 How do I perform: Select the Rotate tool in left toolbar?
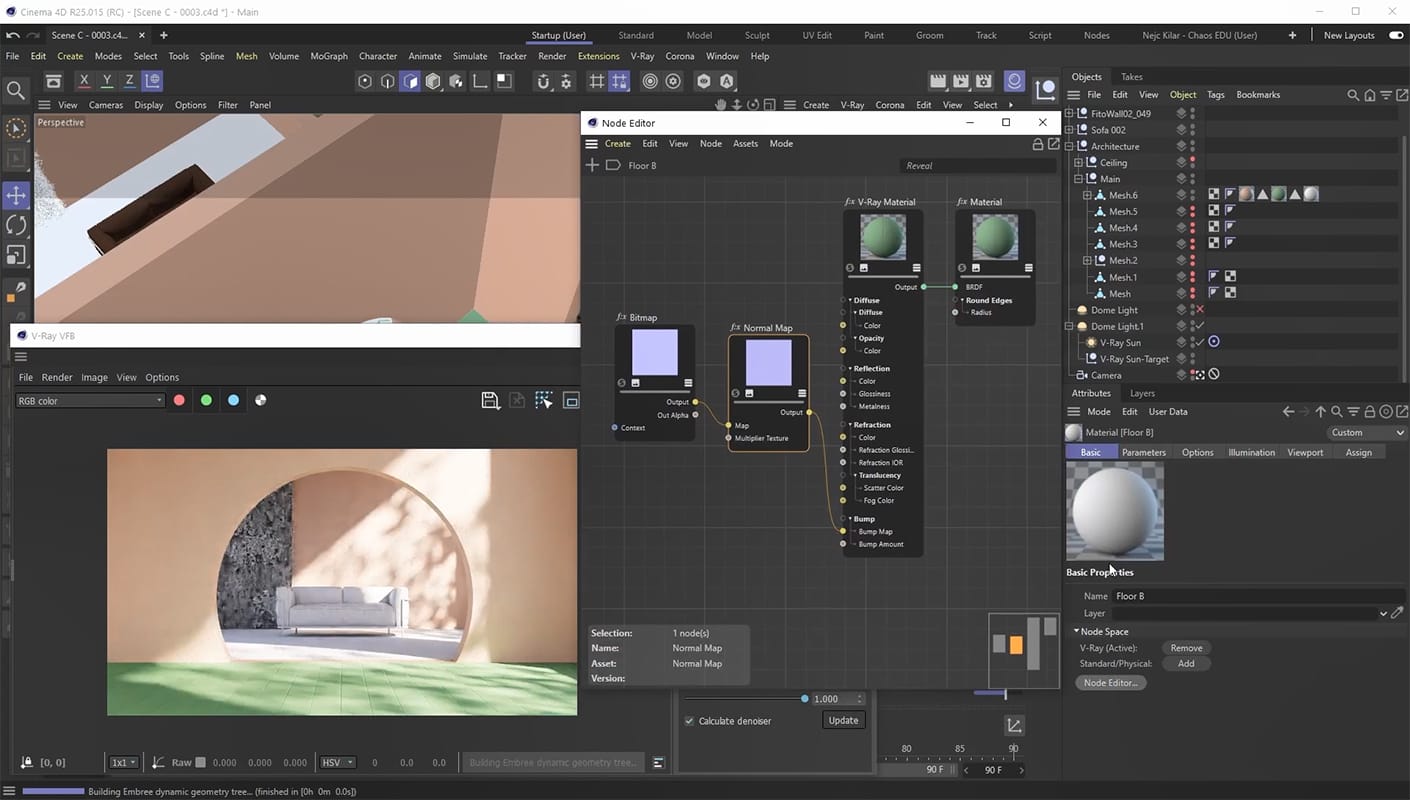pyautogui.click(x=16, y=226)
